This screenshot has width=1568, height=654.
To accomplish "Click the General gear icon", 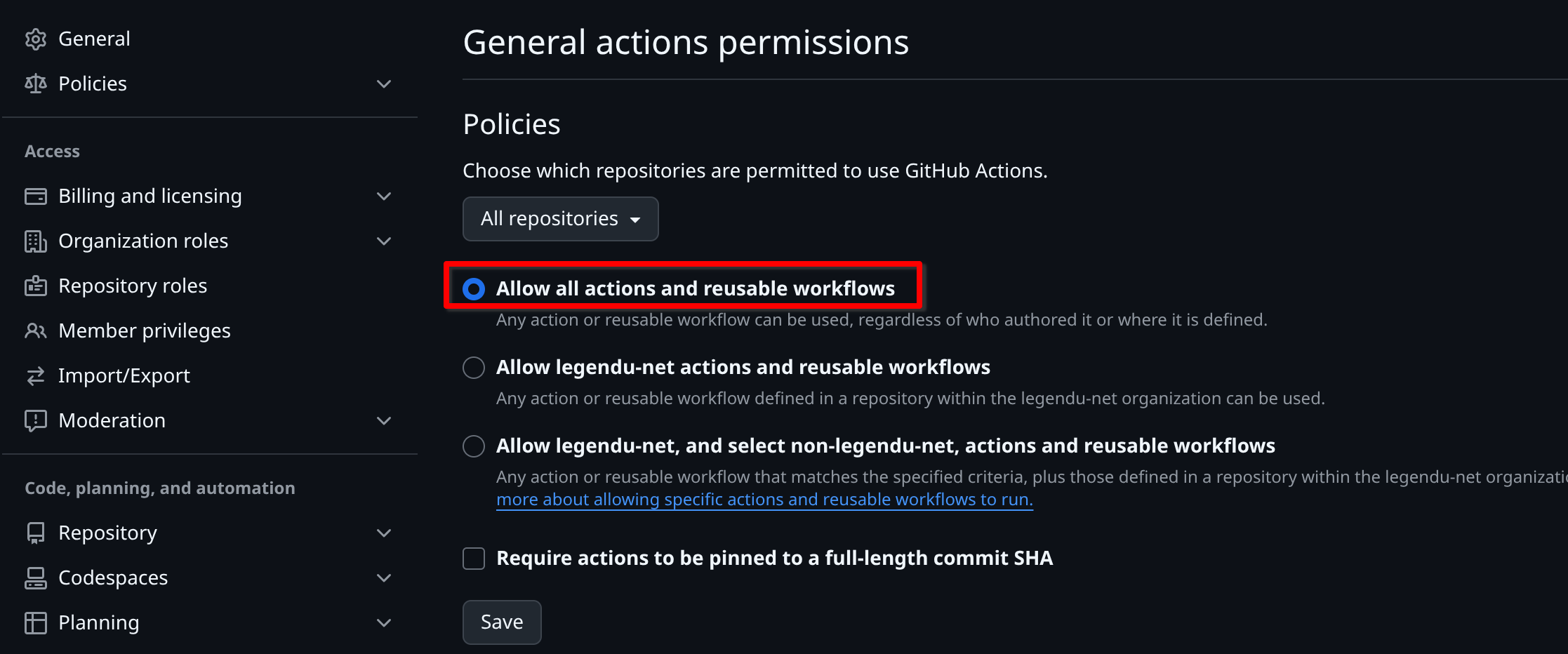I will pos(36,39).
